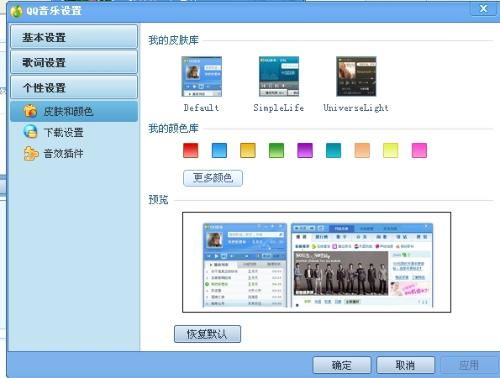
Task: Select 音效插件 sidebar entry label
Action: (63, 153)
